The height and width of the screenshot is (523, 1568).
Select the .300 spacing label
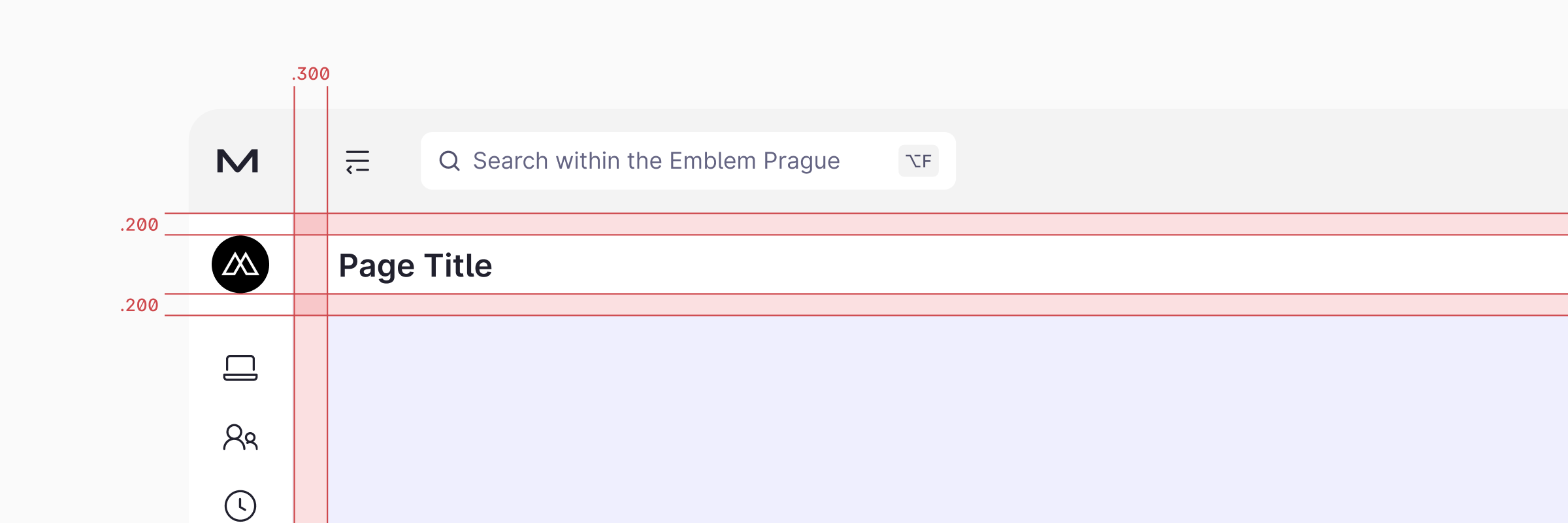click(311, 74)
